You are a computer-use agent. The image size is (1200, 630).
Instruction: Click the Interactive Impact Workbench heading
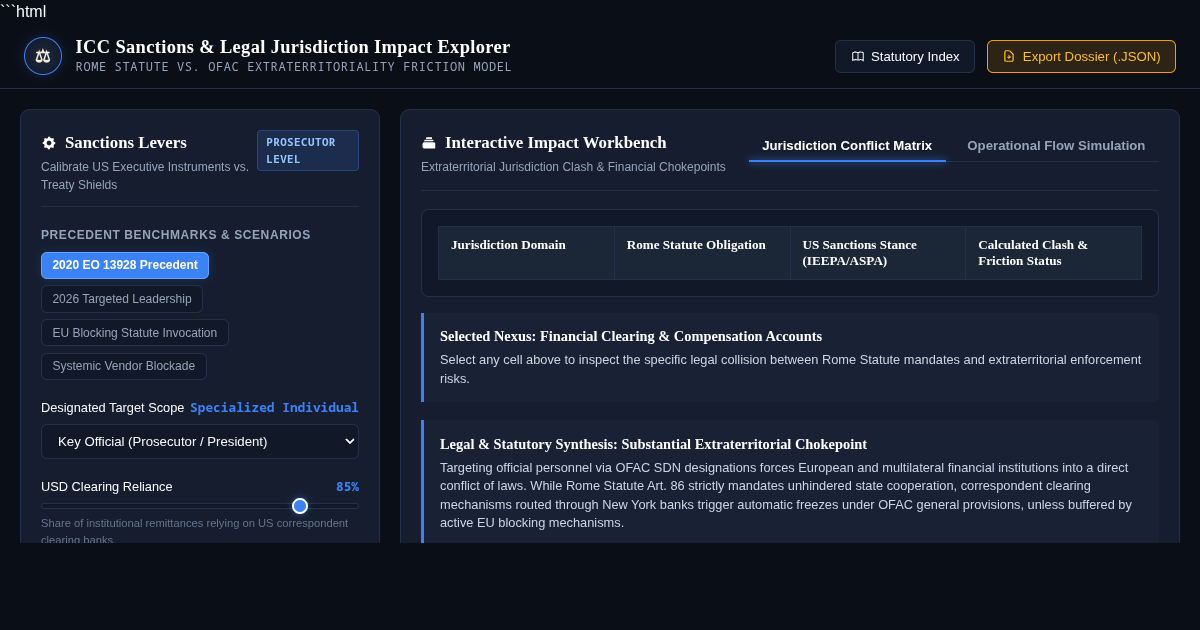556,143
